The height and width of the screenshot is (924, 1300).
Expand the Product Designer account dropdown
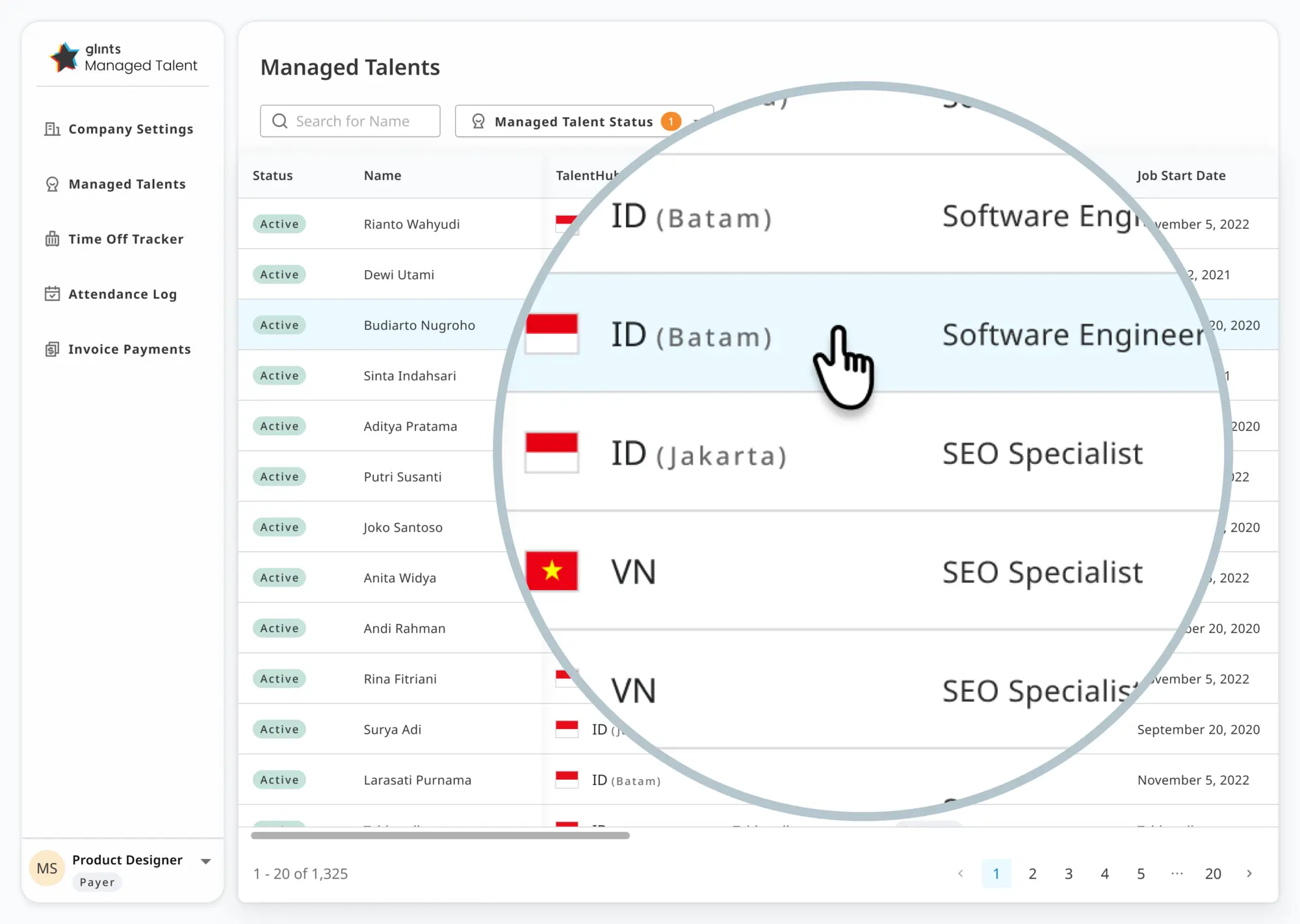point(206,860)
